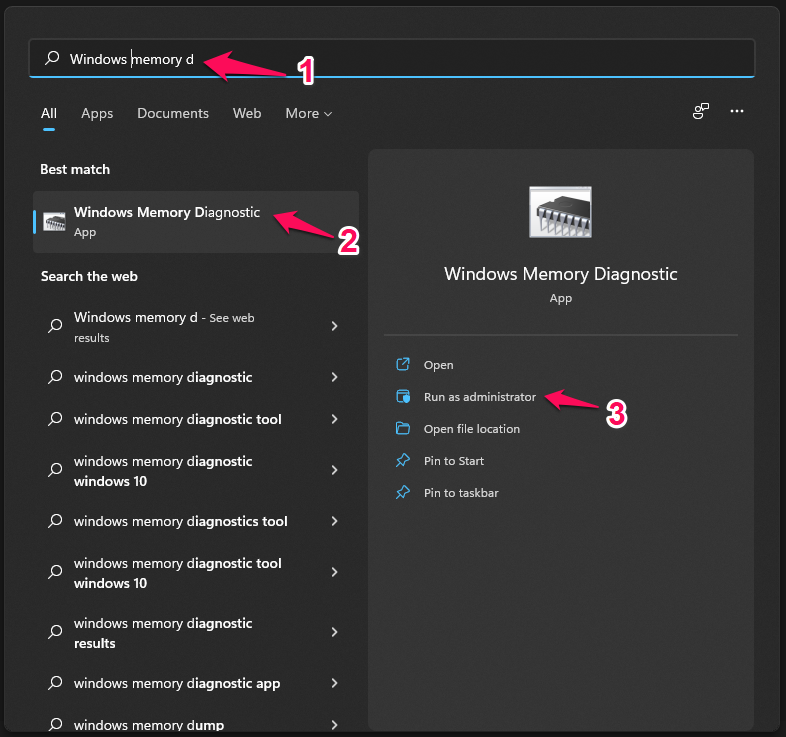Screen dimensions: 786x737
Task: Select 'windows memory diagnostics tool' suggestion
Action: coord(195,522)
